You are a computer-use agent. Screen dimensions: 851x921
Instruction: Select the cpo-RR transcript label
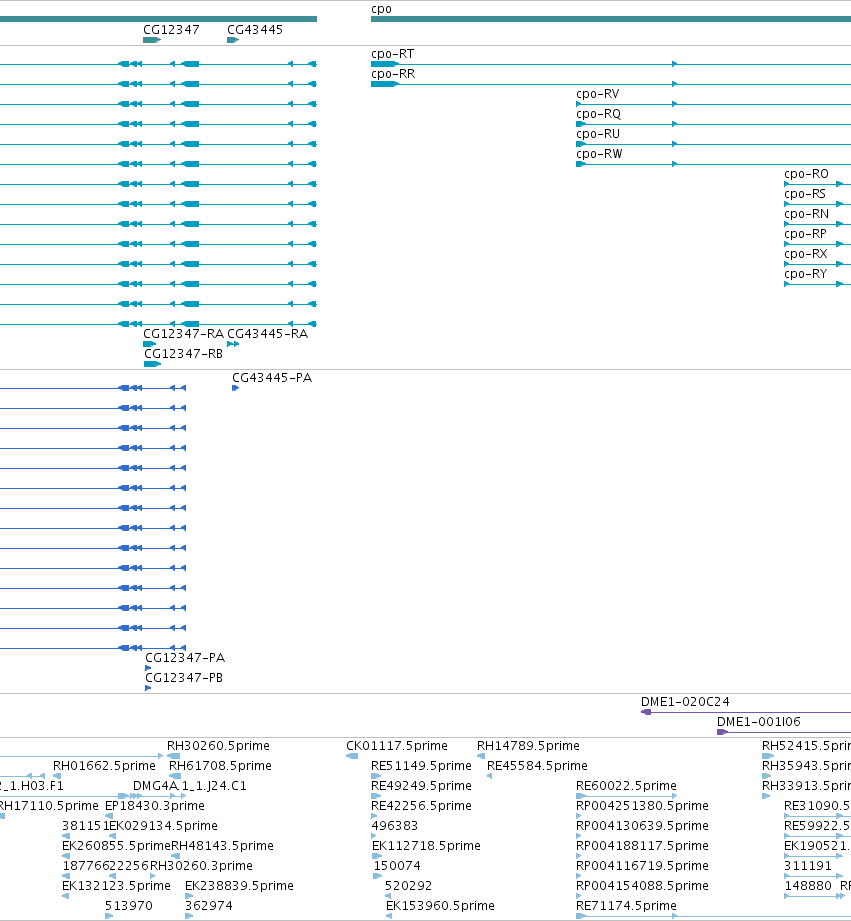[x=393, y=74]
